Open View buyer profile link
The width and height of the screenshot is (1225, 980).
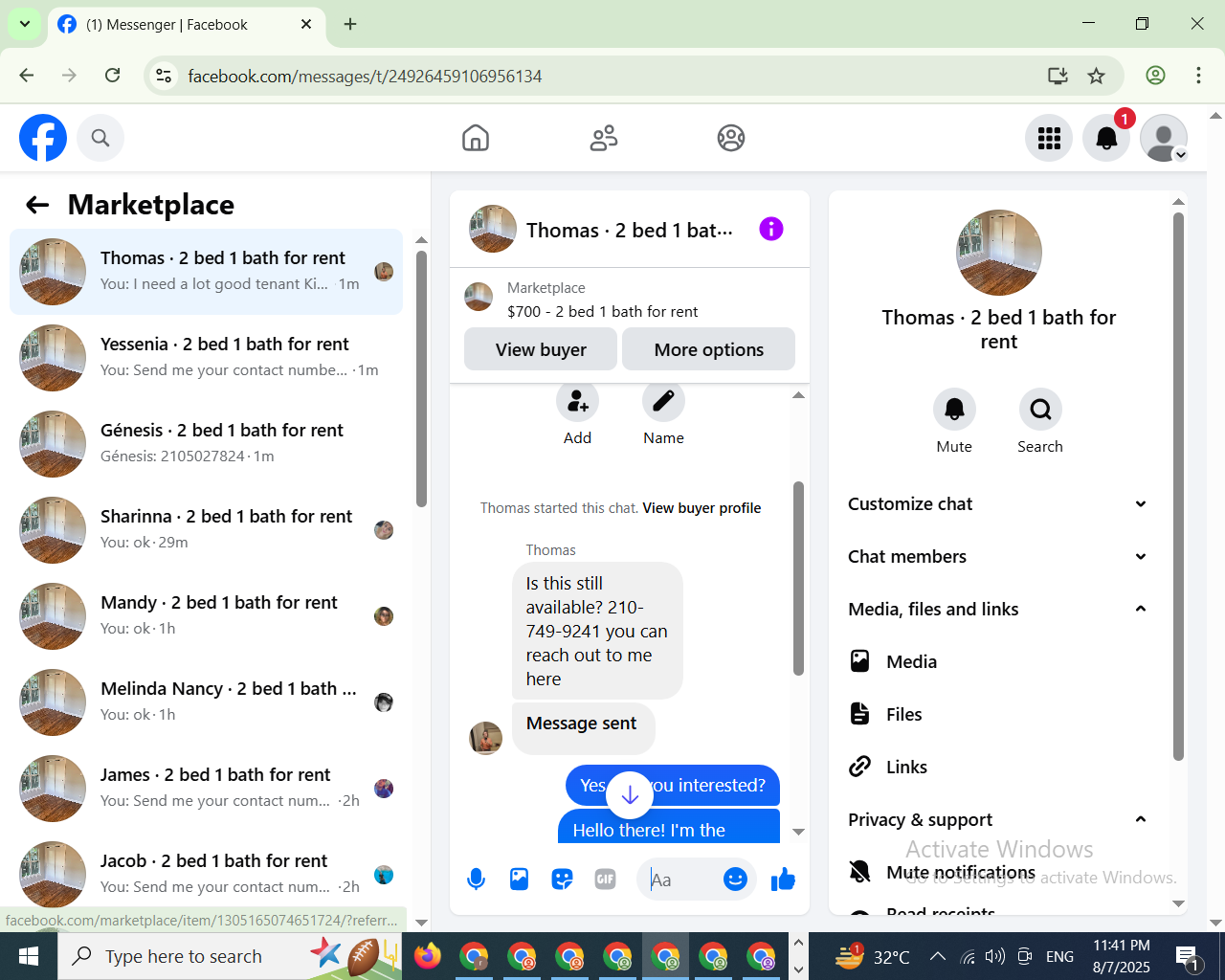point(702,508)
